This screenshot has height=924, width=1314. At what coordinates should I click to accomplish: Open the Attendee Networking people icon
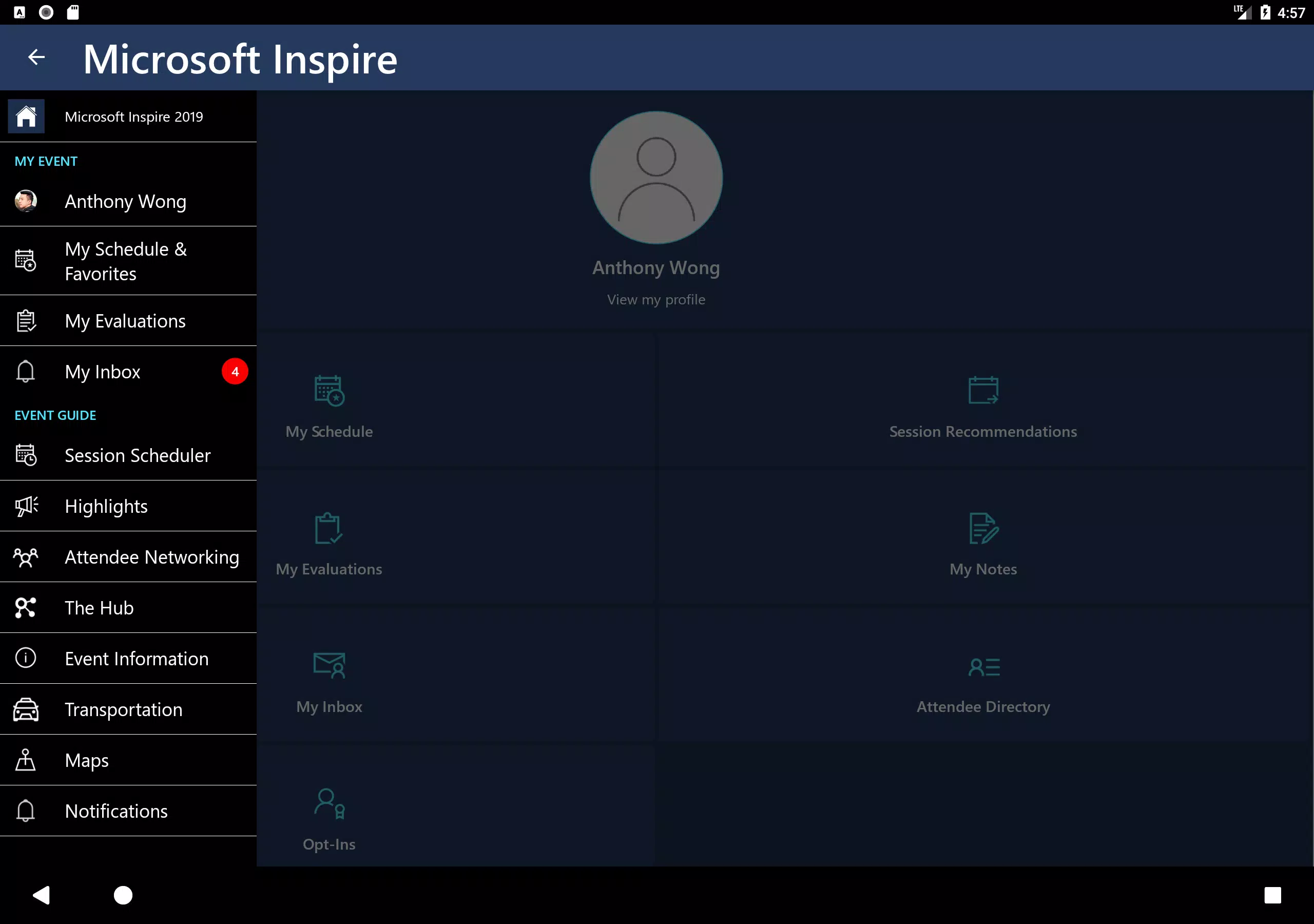point(26,557)
